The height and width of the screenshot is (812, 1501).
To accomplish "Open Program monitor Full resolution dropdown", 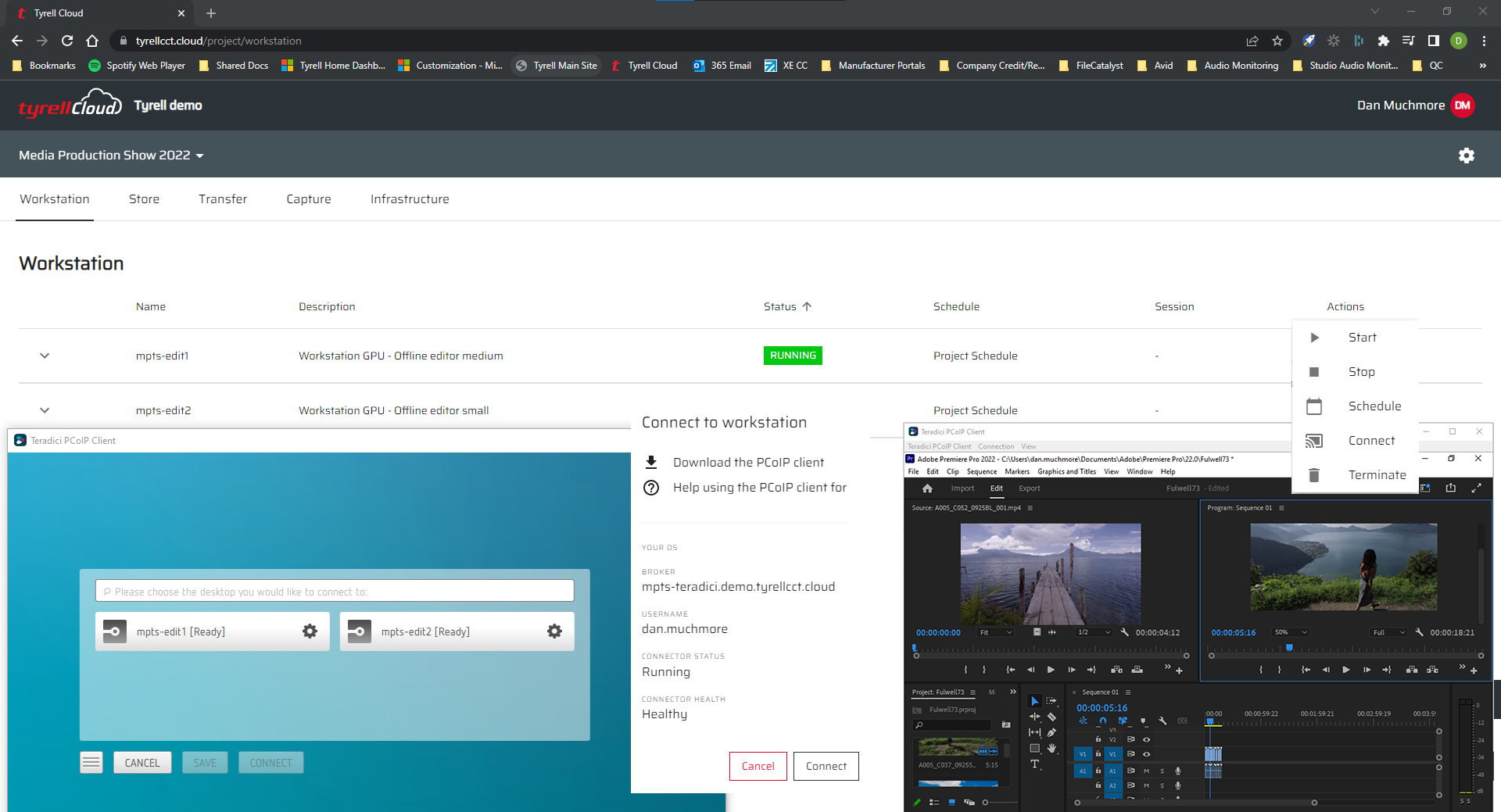I will (x=1389, y=632).
